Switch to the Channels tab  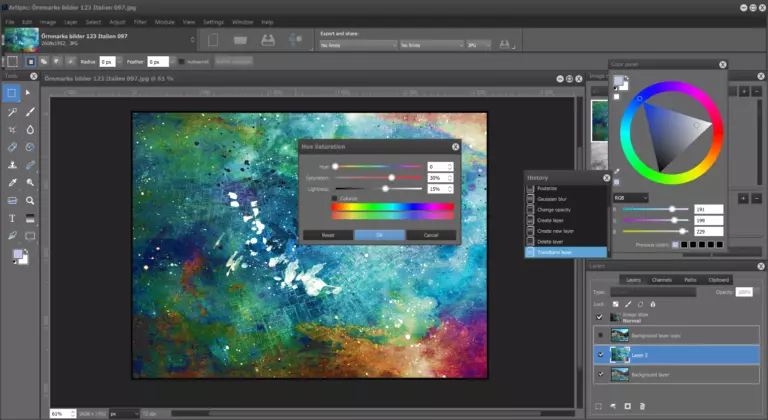click(661, 280)
